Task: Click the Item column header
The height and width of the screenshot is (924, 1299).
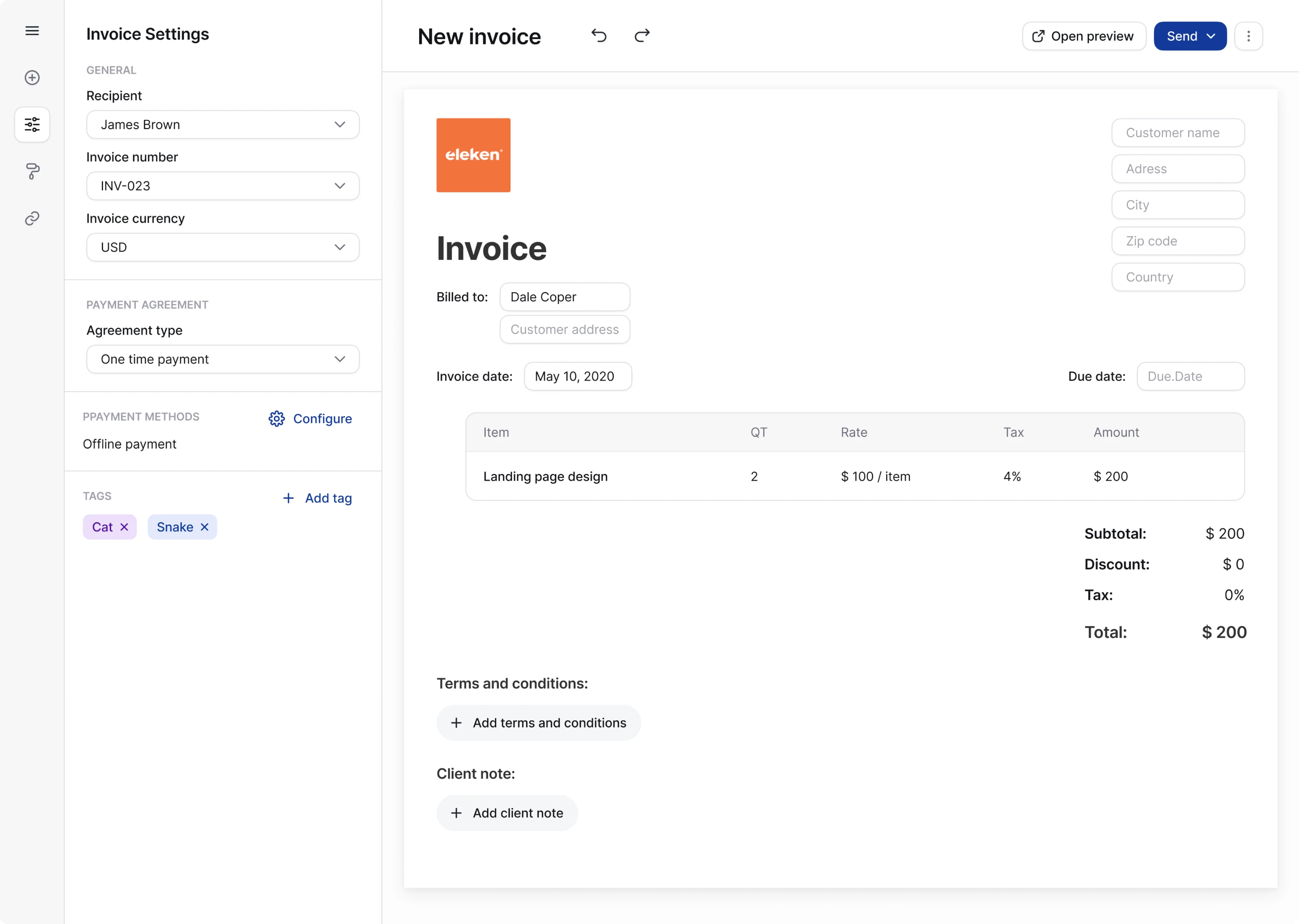Action: coord(495,432)
